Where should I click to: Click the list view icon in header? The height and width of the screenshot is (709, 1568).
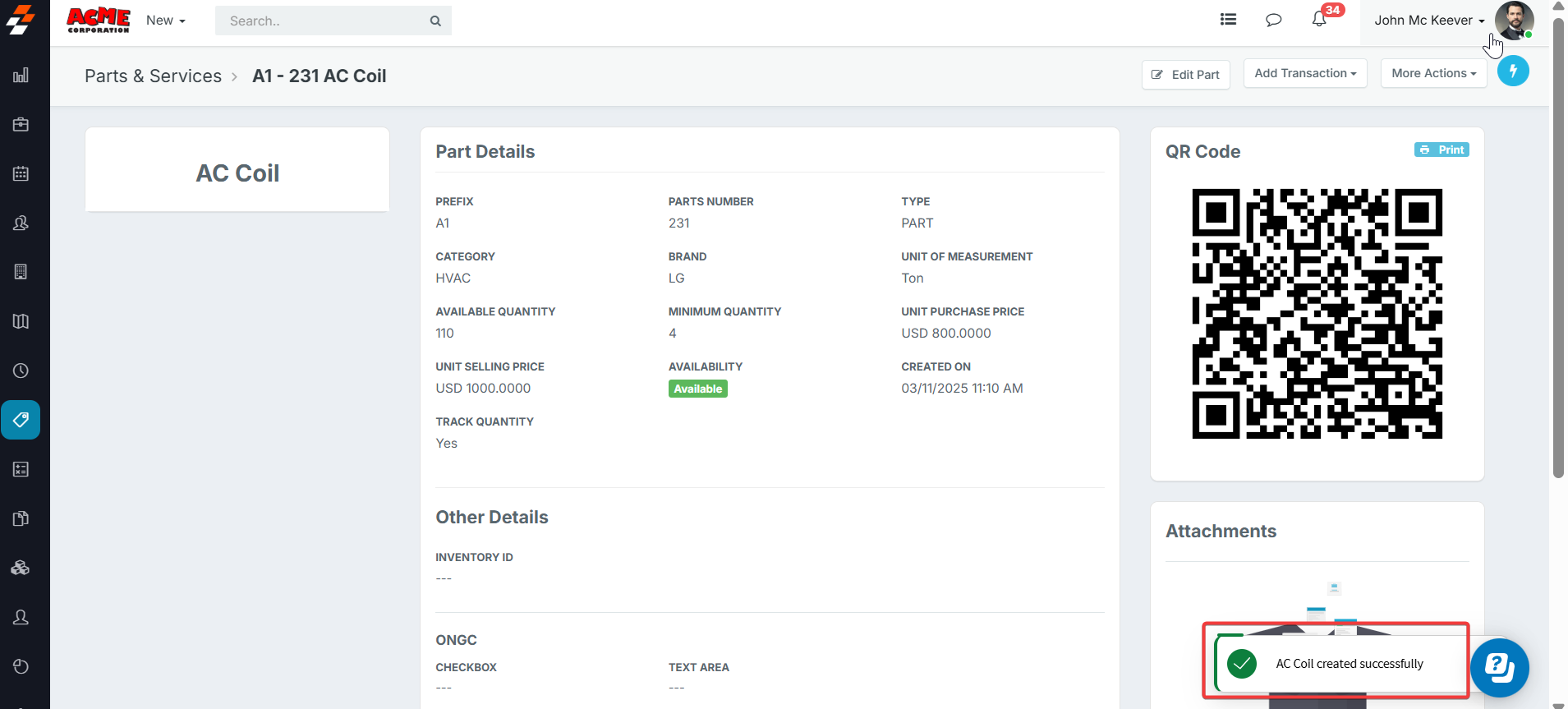tap(1228, 20)
